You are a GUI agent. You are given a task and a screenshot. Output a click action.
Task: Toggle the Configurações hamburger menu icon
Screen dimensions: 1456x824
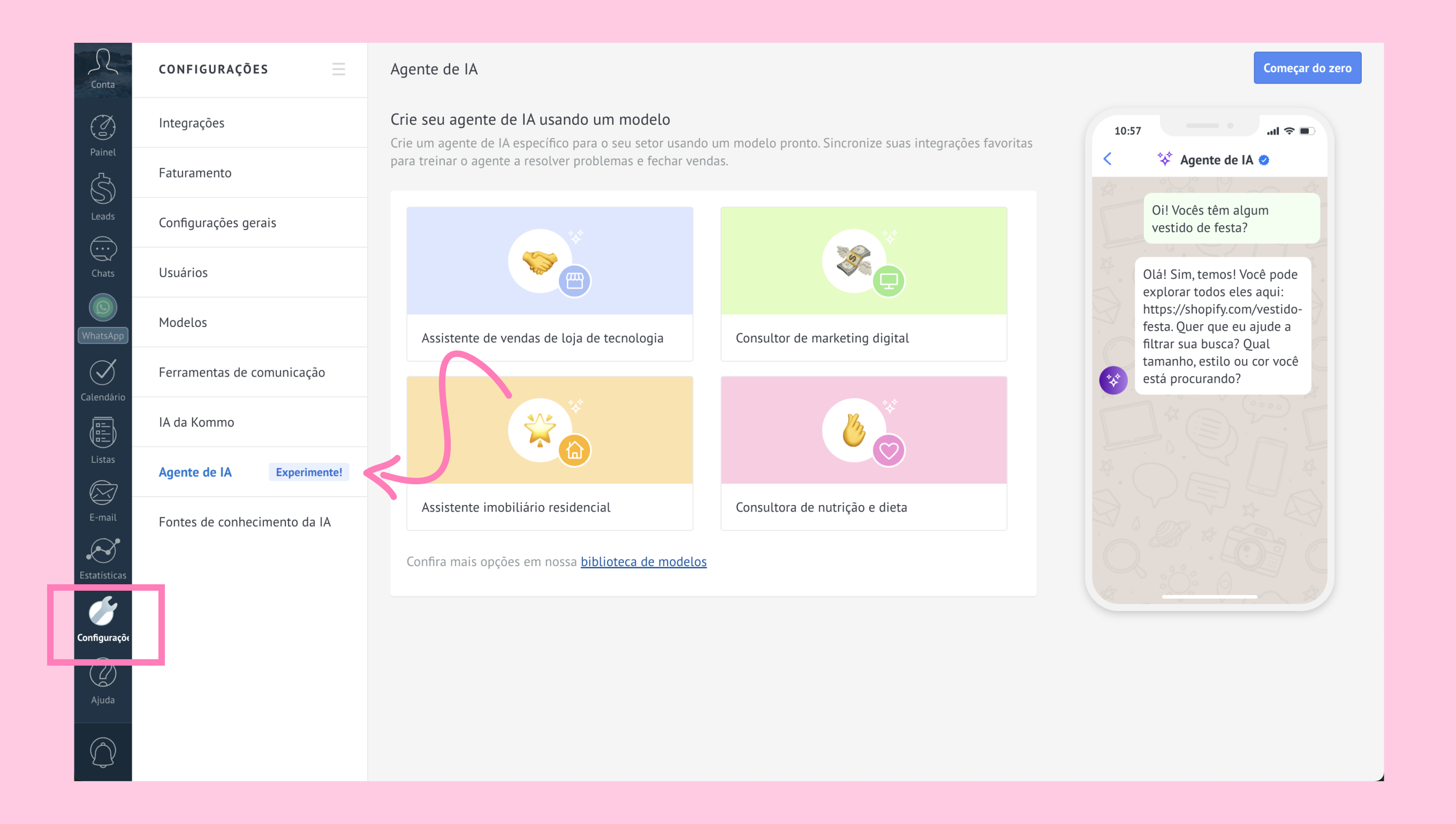click(338, 69)
